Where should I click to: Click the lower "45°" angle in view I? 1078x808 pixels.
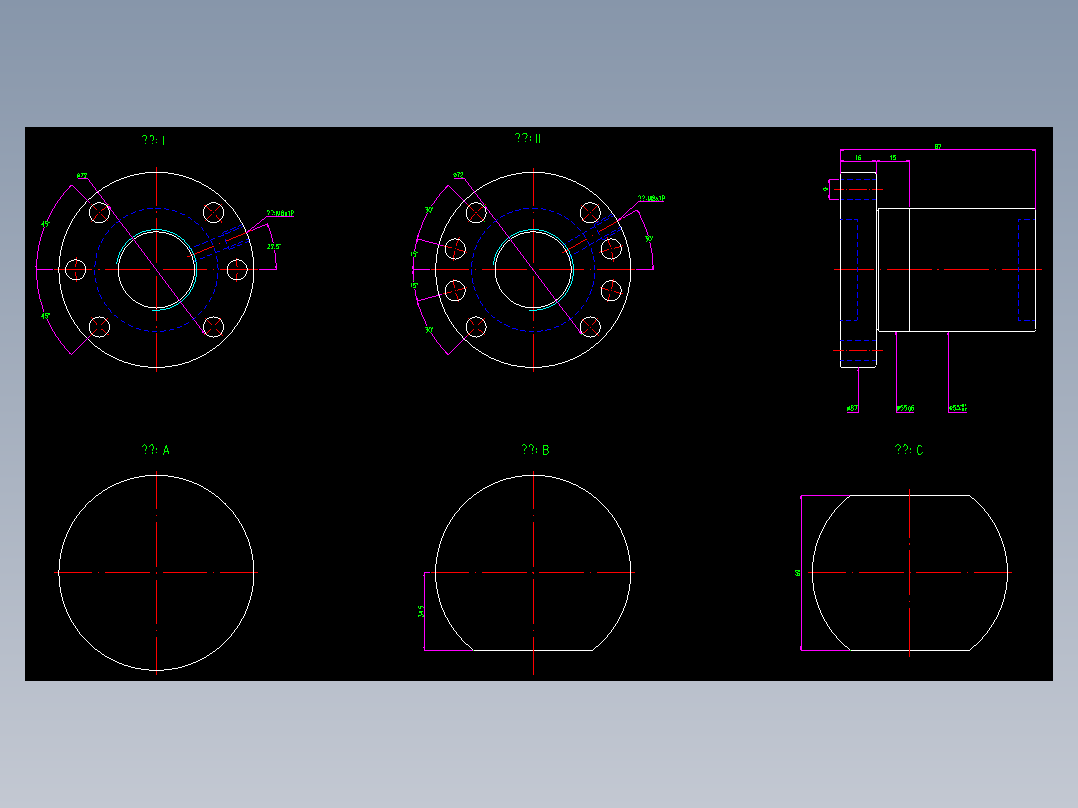point(45,316)
